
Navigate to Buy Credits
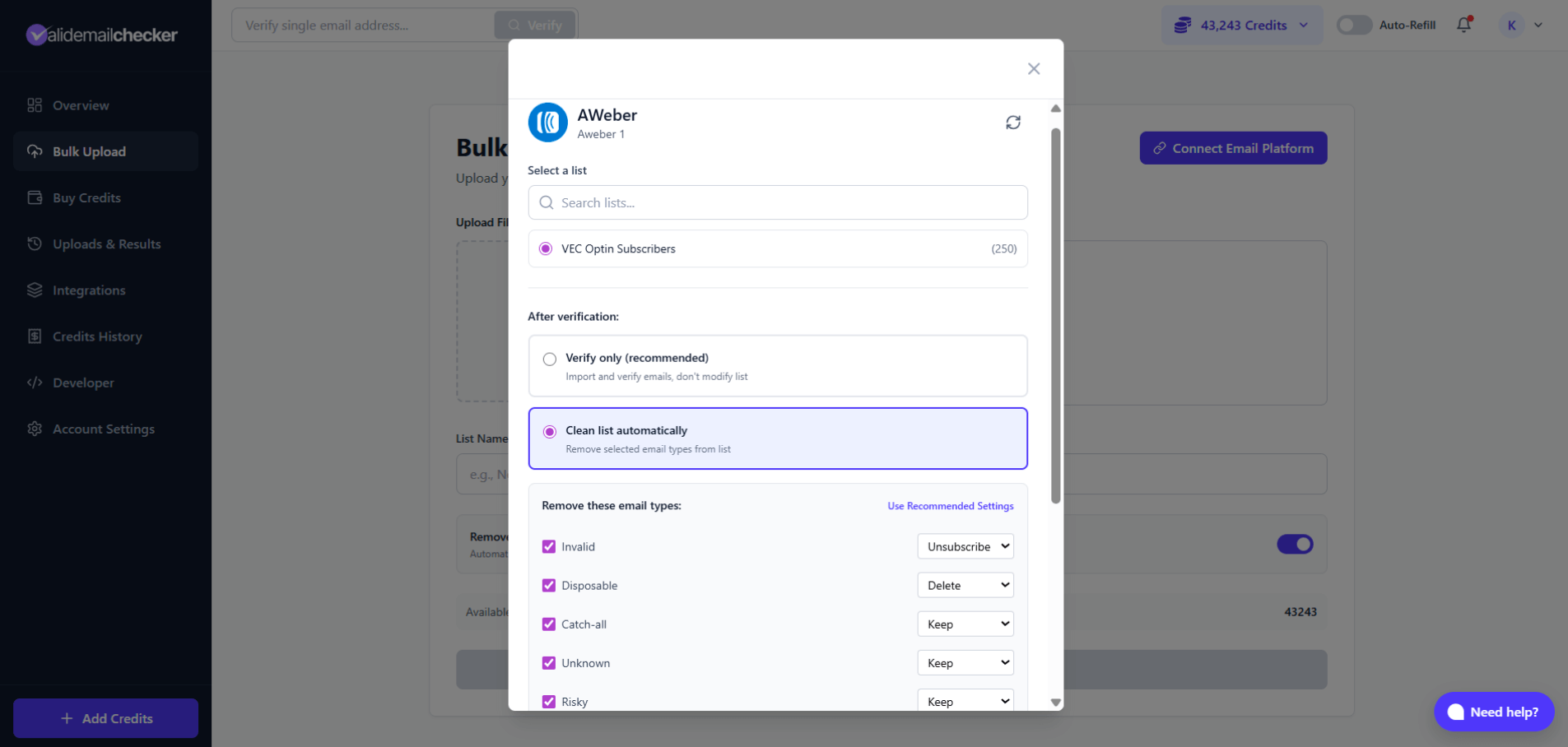(85, 197)
